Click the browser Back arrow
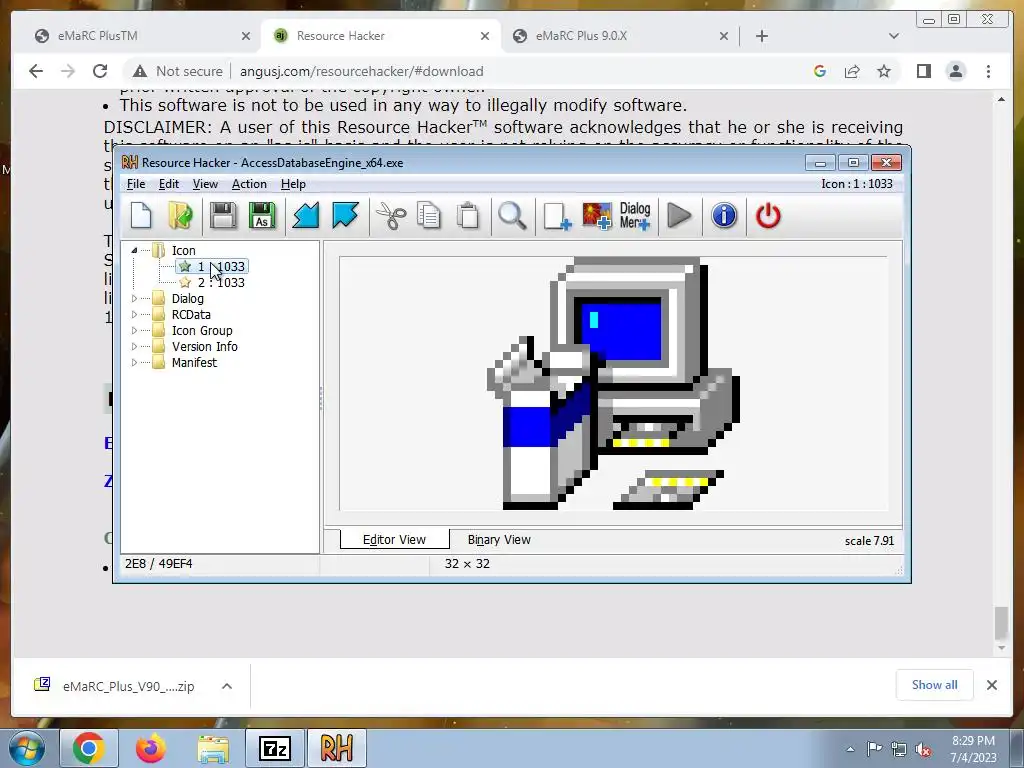 click(36, 71)
